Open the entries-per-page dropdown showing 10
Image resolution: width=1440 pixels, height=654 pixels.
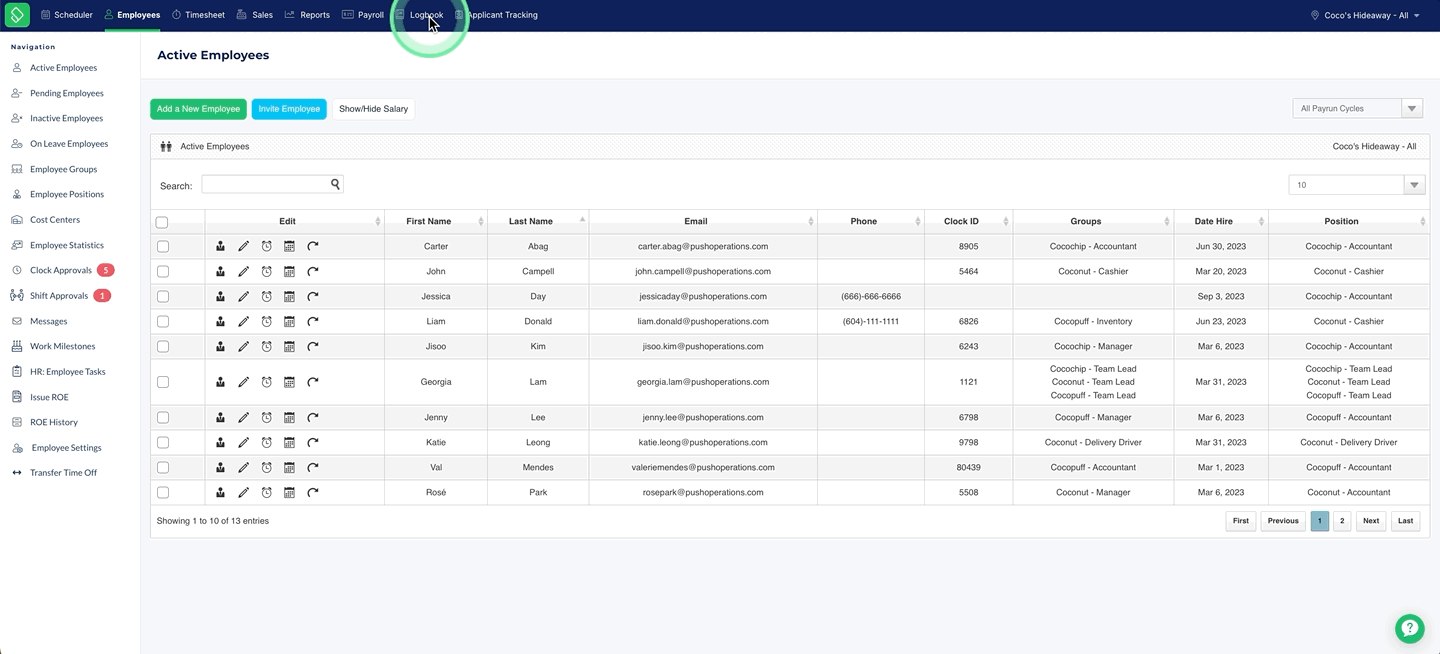(x=1356, y=185)
